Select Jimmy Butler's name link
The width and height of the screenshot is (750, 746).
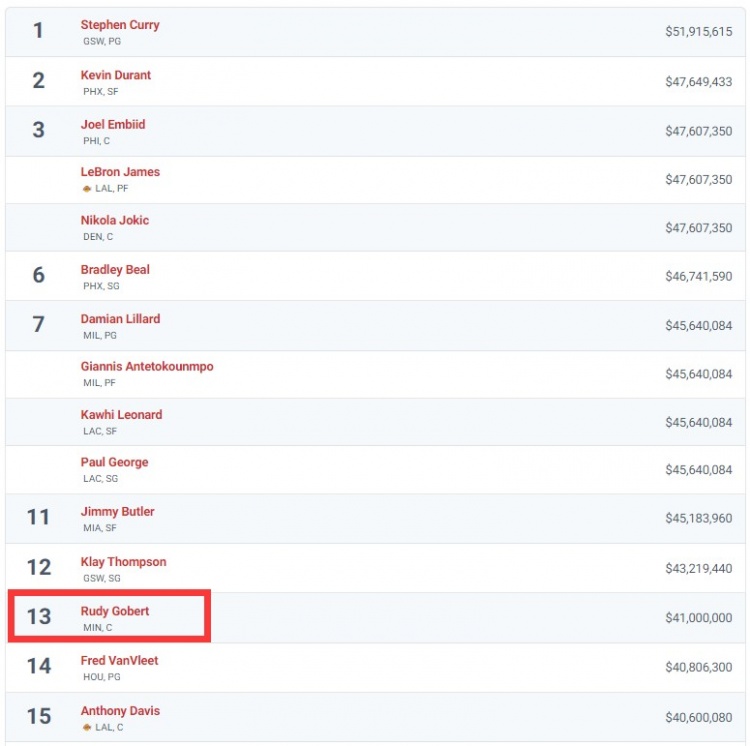click(x=118, y=512)
